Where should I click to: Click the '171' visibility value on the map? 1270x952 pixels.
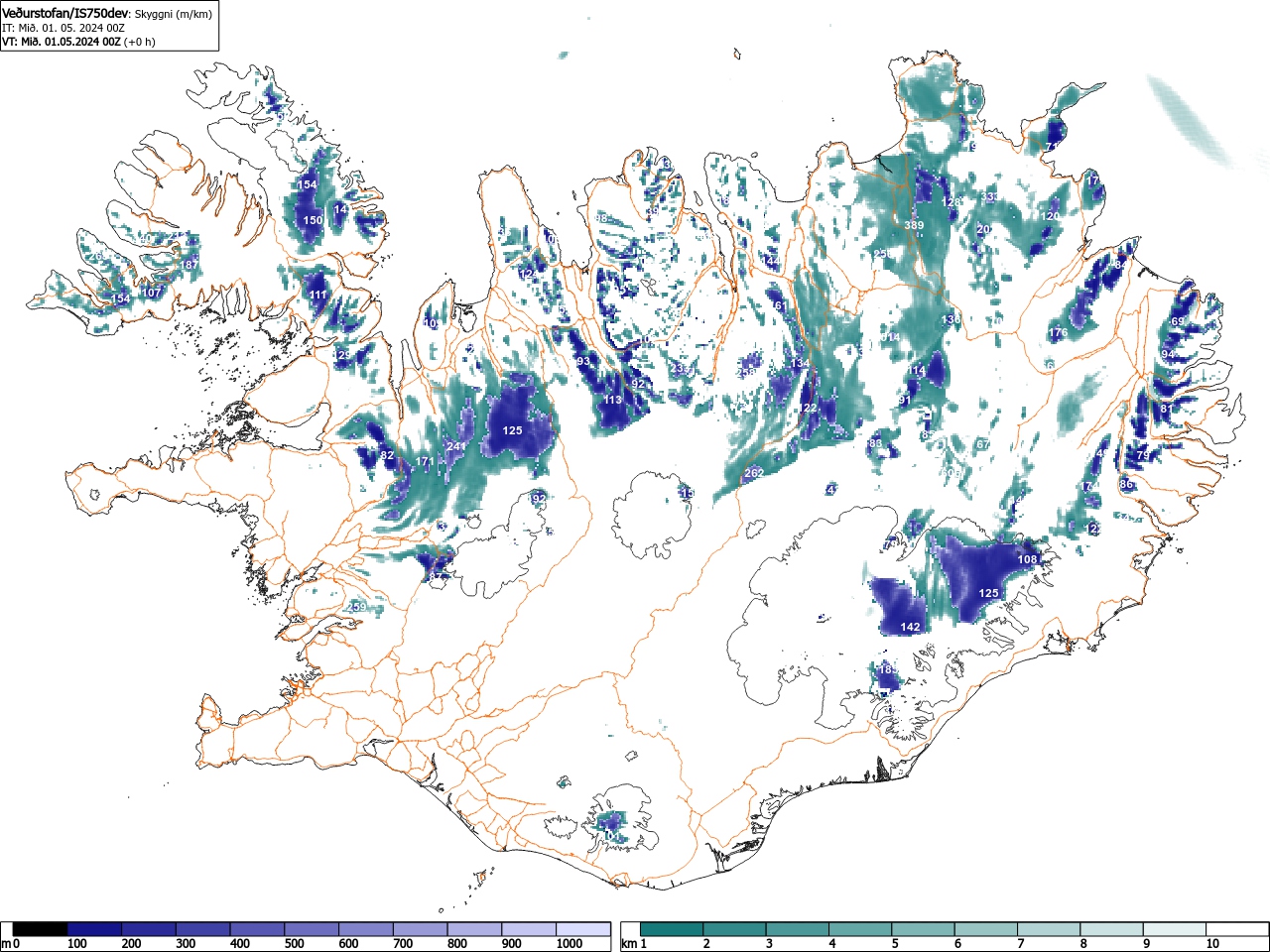[x=425, y=462]
